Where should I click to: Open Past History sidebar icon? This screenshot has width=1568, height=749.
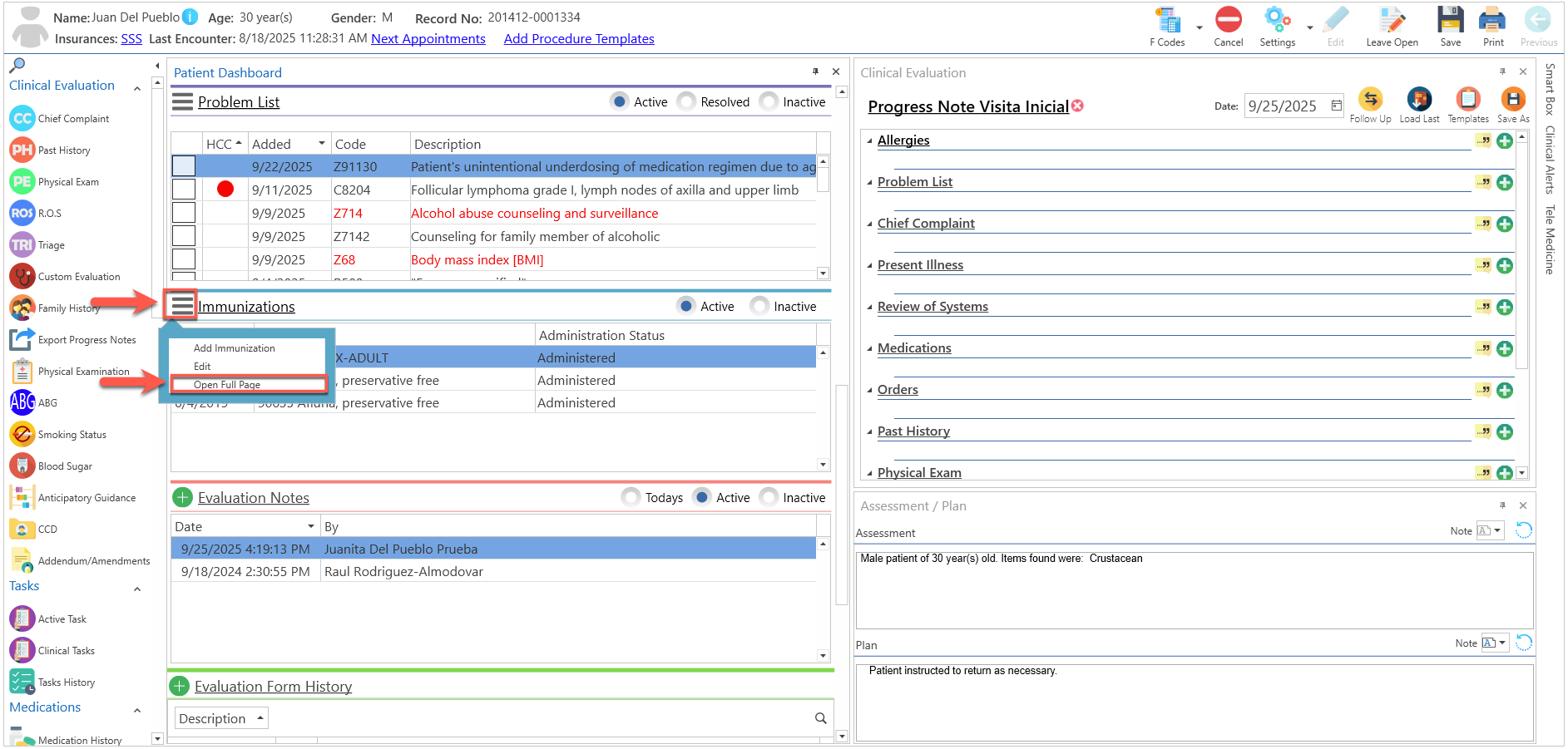tap(22, 150)
